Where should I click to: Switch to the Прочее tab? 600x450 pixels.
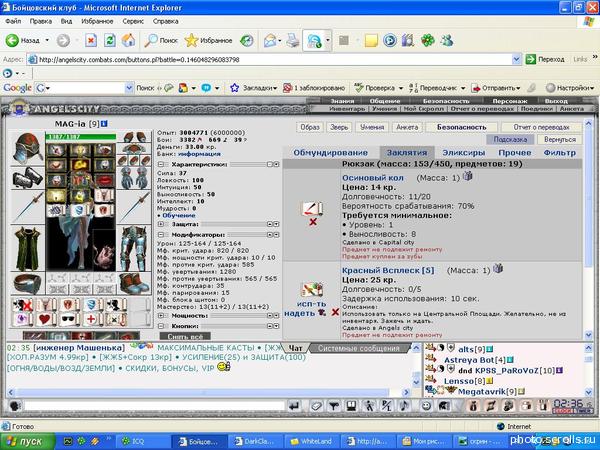coord(515,152)
